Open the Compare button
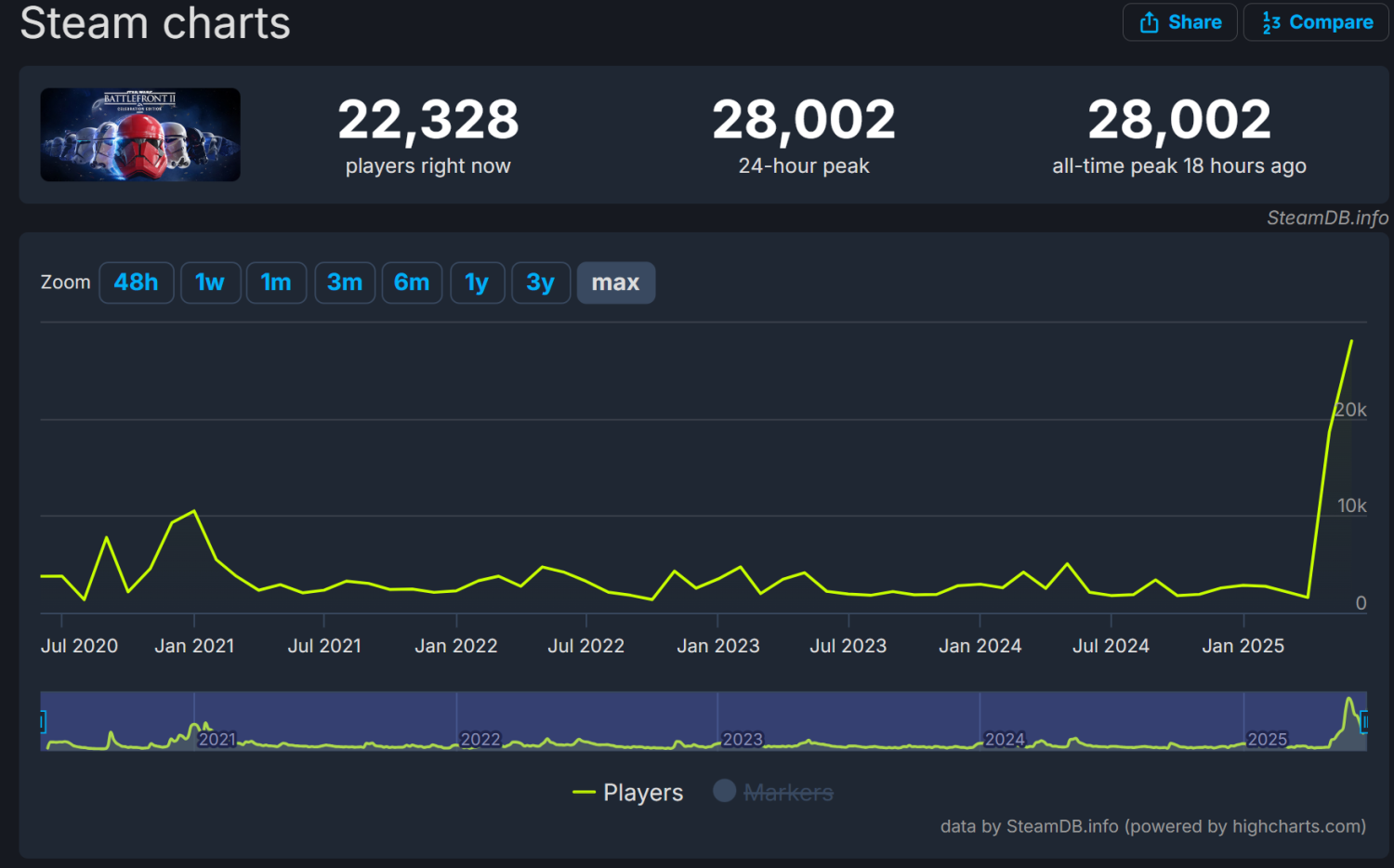Image resolution: width=1394 pixels, height=868 pixels. click(1316, 22)
